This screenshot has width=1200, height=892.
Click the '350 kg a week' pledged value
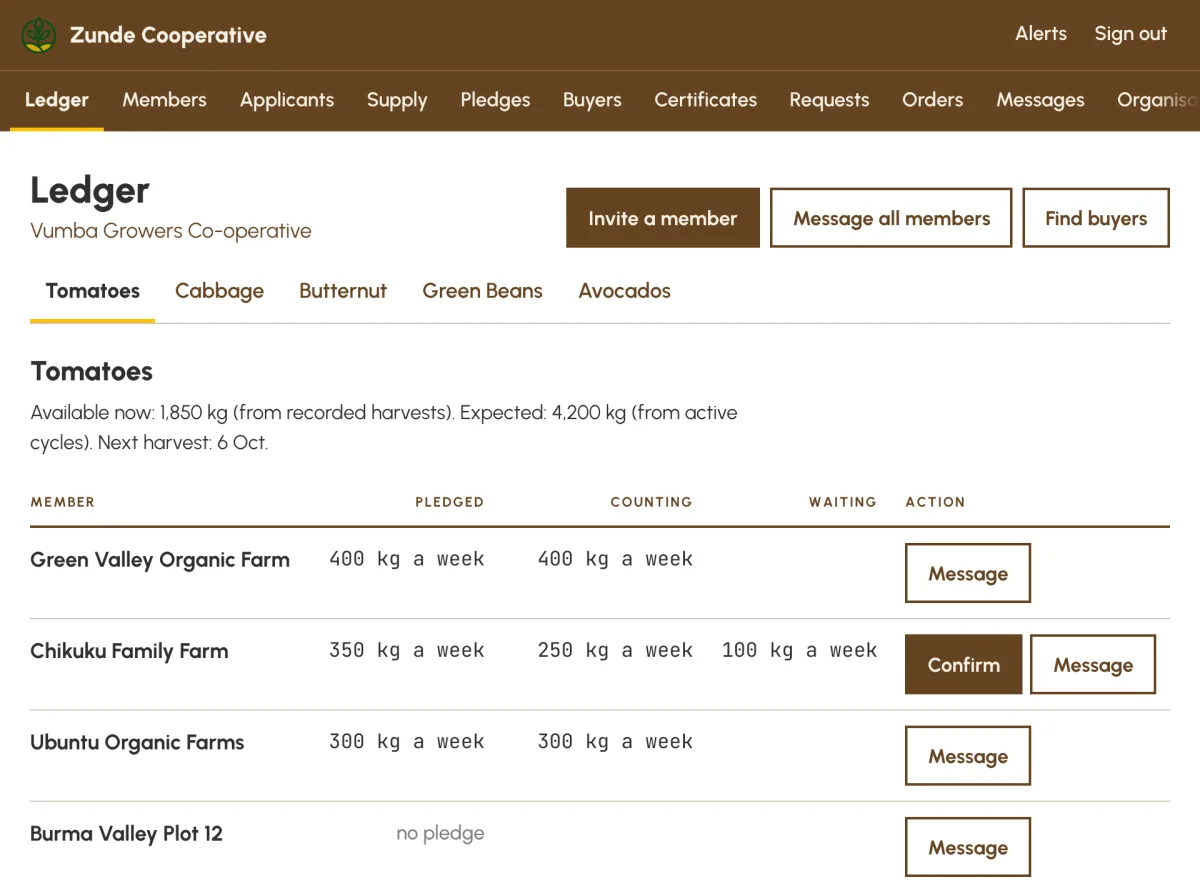click(406, 650)
